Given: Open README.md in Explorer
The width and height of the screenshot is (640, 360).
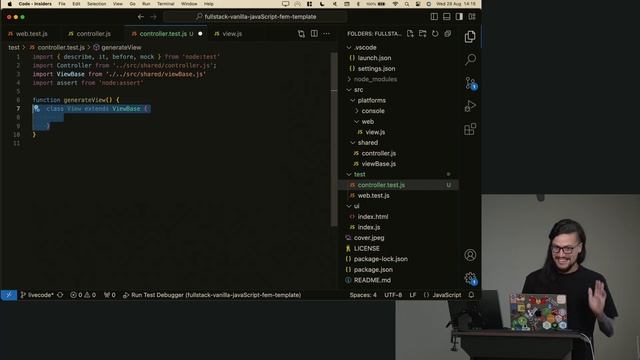Looking at the screenshot, I should coord(372,280).
